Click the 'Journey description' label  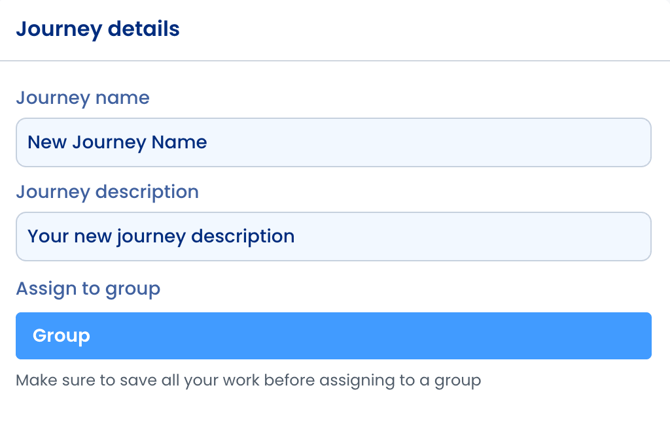(107, 192)
